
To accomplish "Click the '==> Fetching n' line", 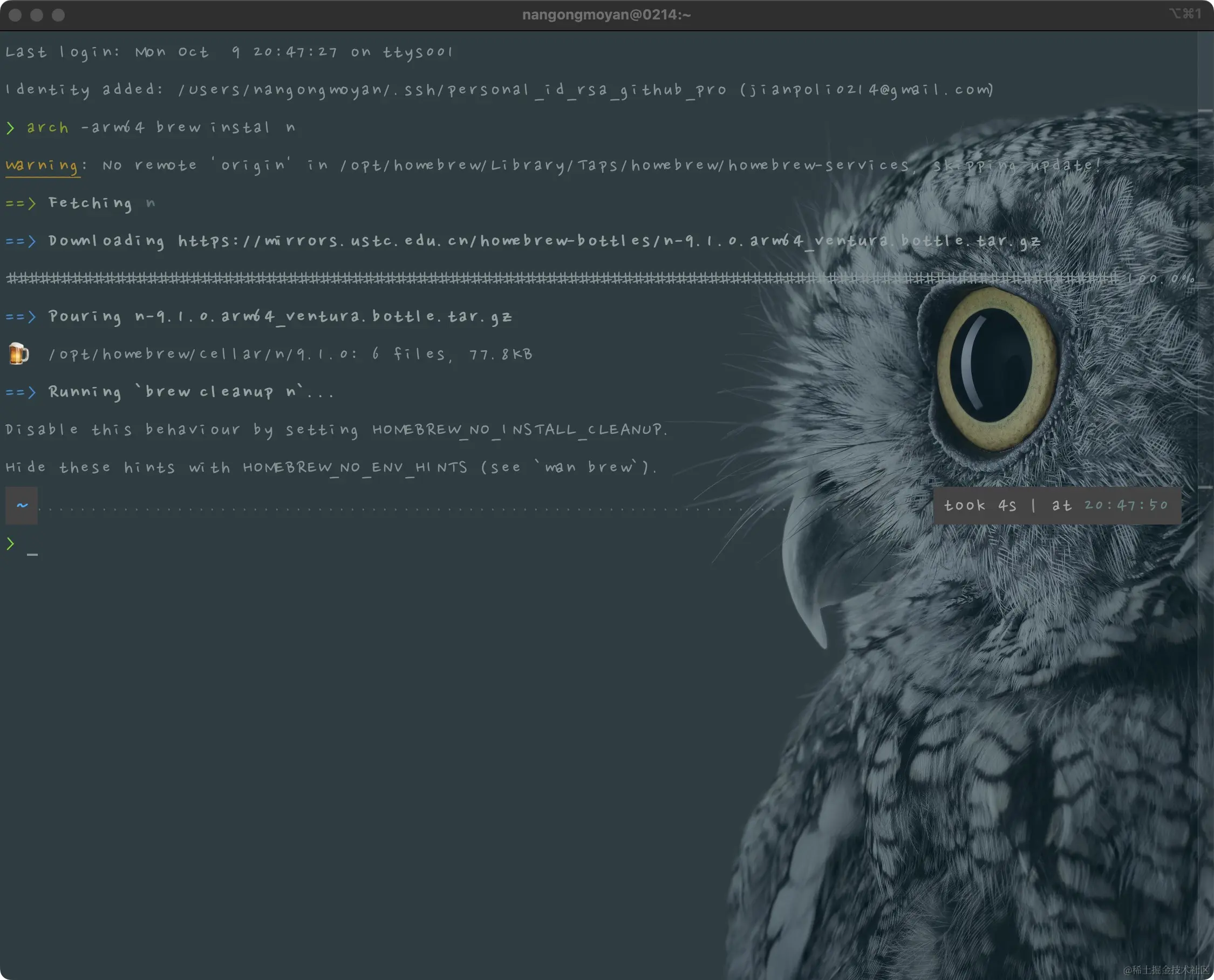I will pos(80,203).
